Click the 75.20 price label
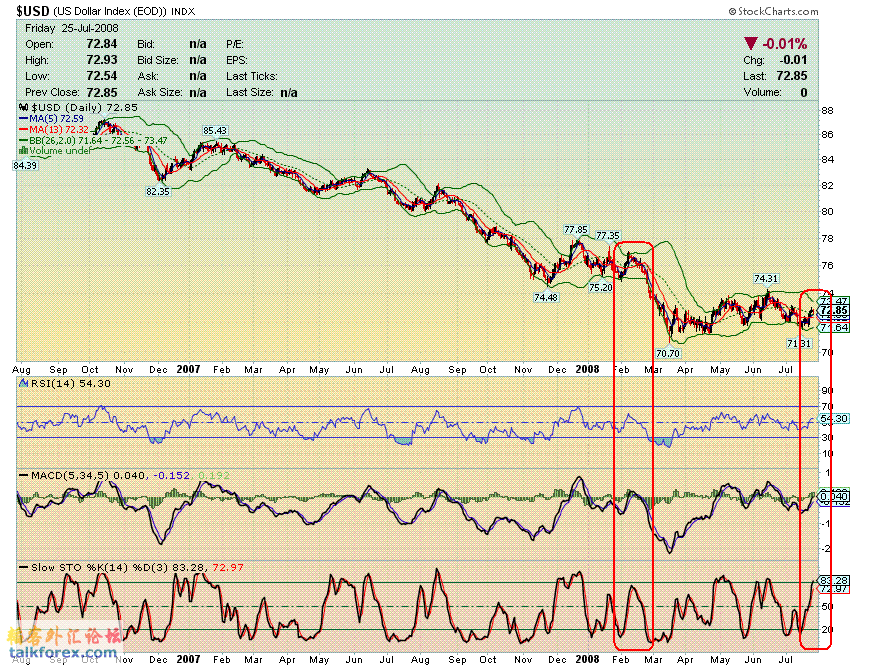The image size is (871, 668). click(600, 287)
